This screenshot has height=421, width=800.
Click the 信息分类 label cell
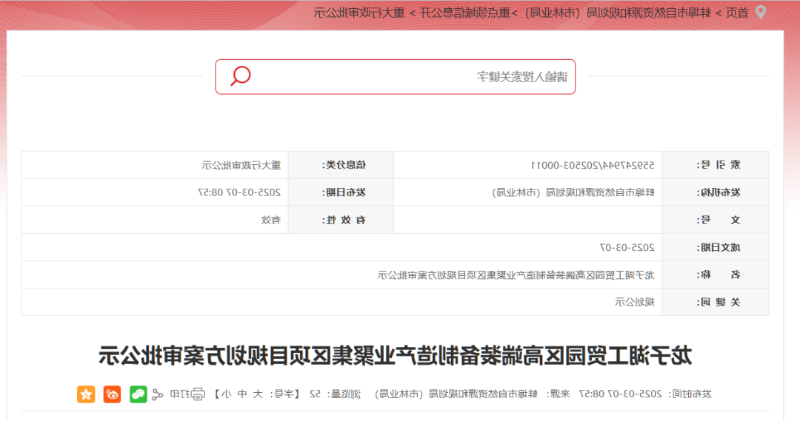coord(341,165)
